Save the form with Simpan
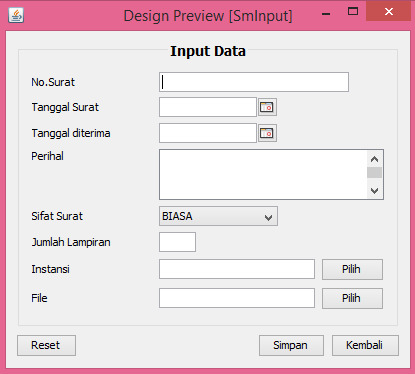This screenshot has height=374, width=415. pyautogui.click(x=291, y=345)
